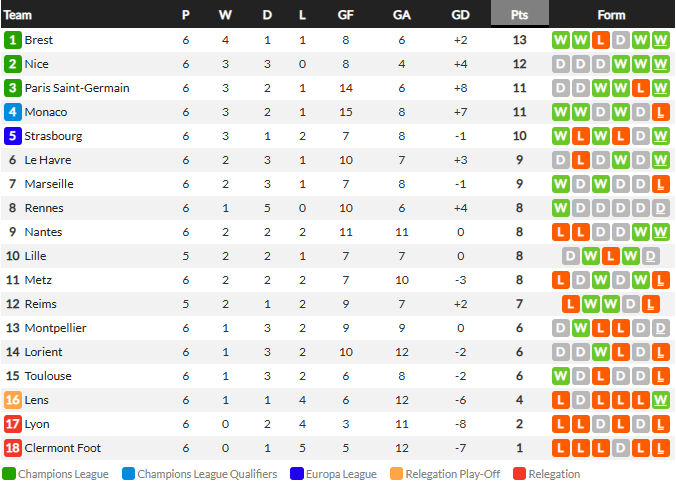Open the Paris Saint-Germain team link

(77, 88)
